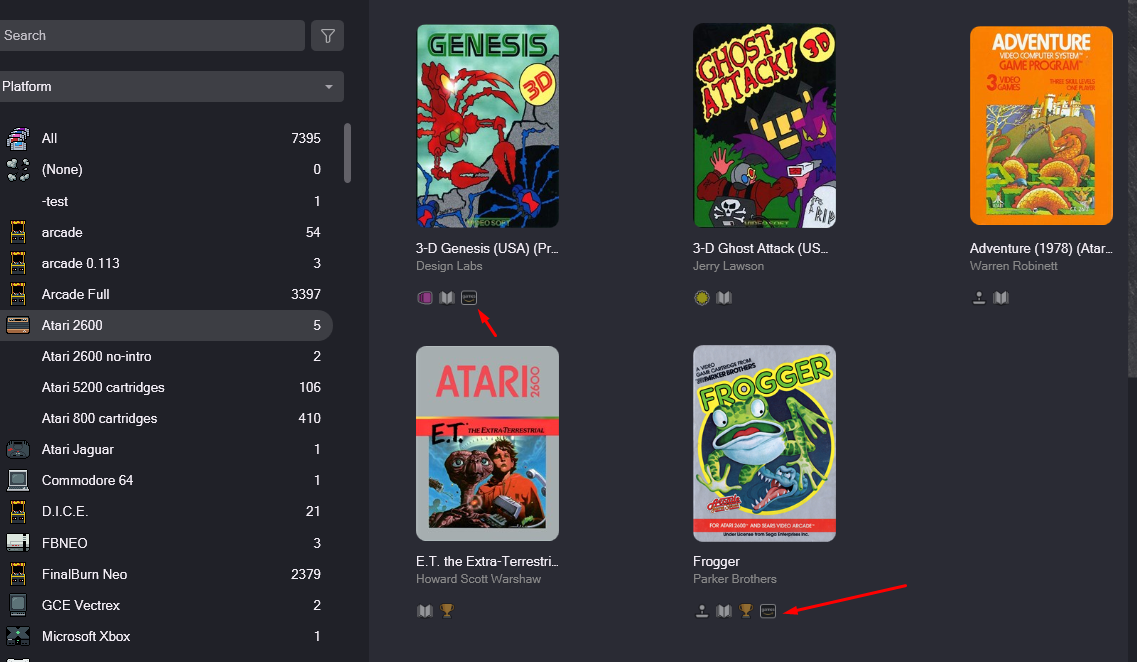
Task: Click the trophy badge under Frogger
Action: click(745, 611)
